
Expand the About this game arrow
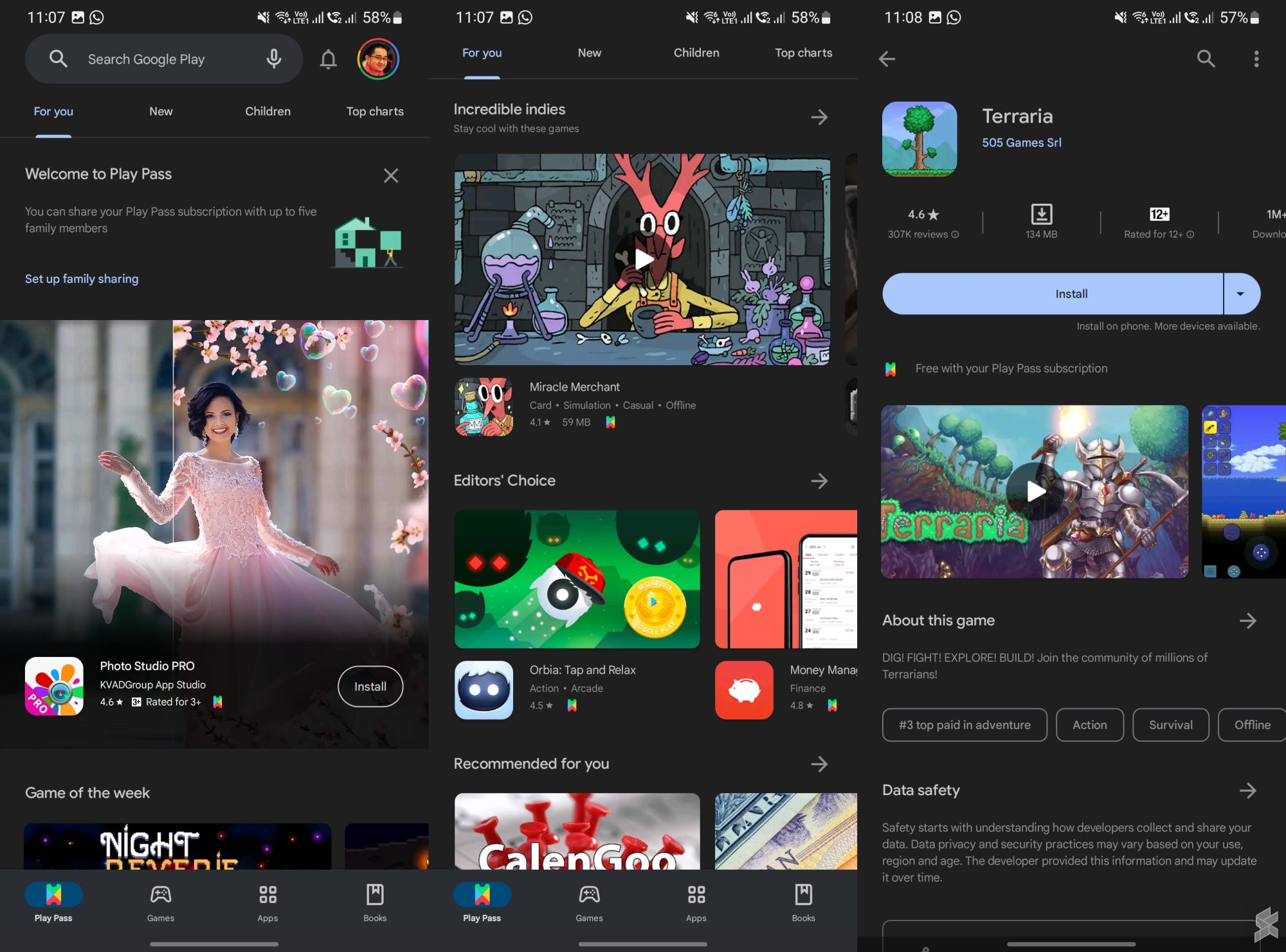pyautogui.click(x=1247, y=620)
